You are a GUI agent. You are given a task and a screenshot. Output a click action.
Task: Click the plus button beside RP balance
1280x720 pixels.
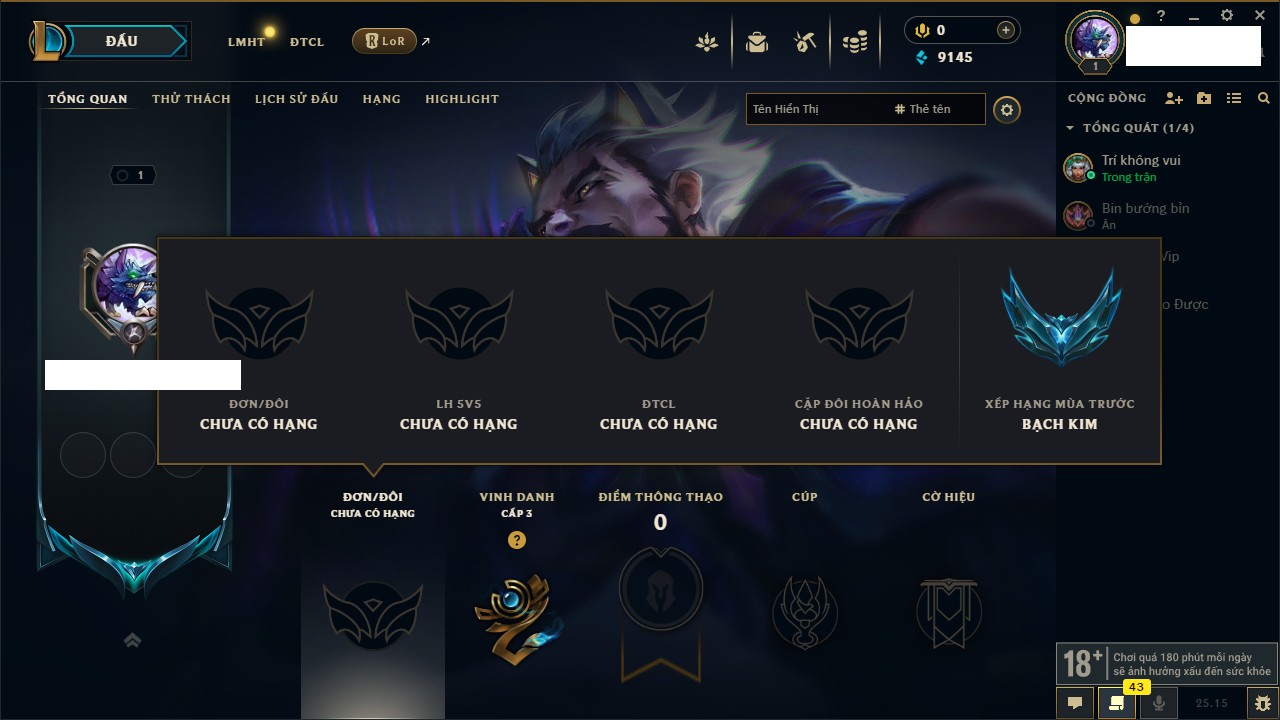point(1006,31)
